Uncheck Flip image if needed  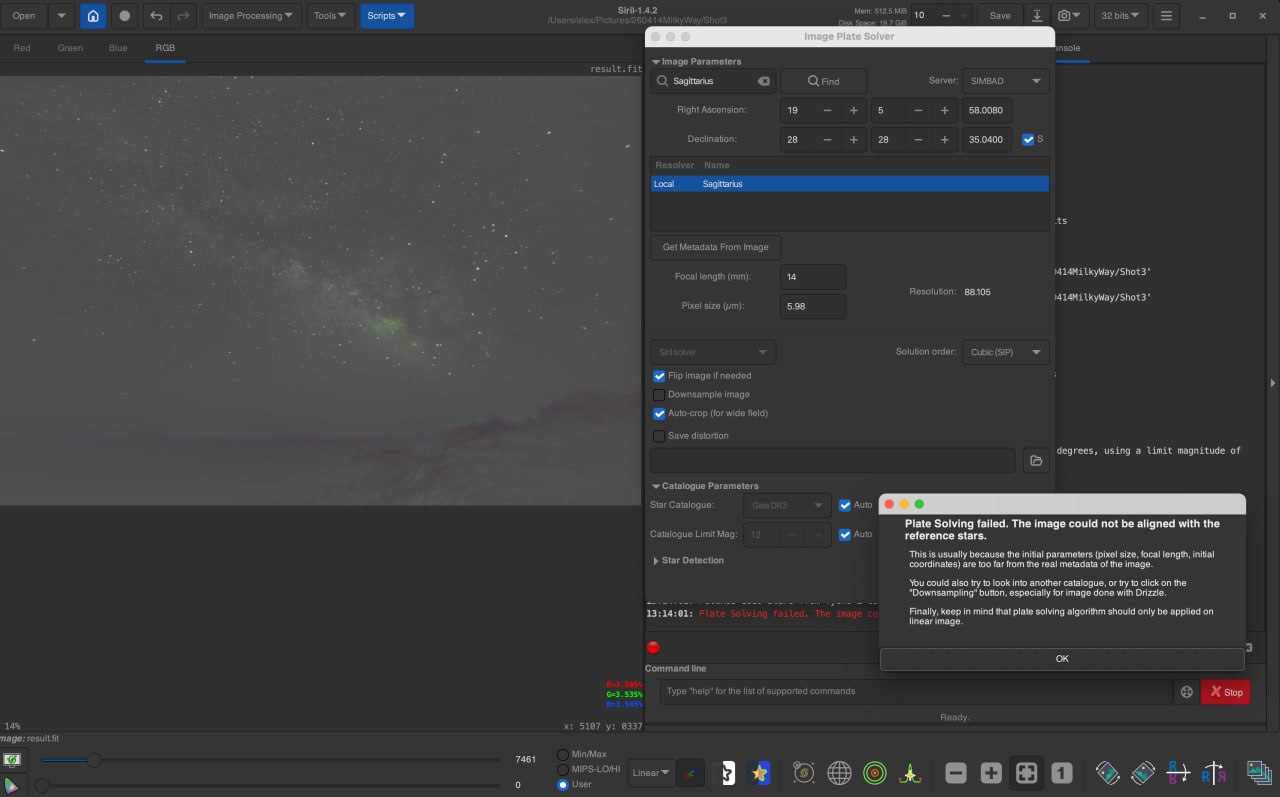click(659, 376)
